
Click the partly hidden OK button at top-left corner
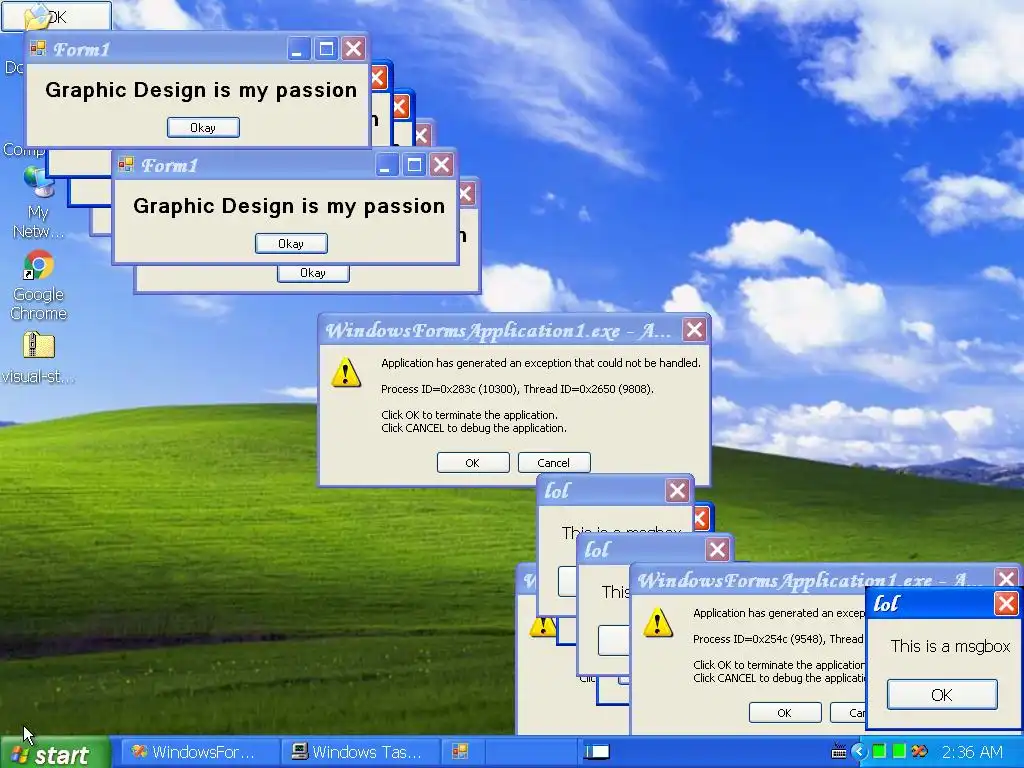(x=56, y=16)
